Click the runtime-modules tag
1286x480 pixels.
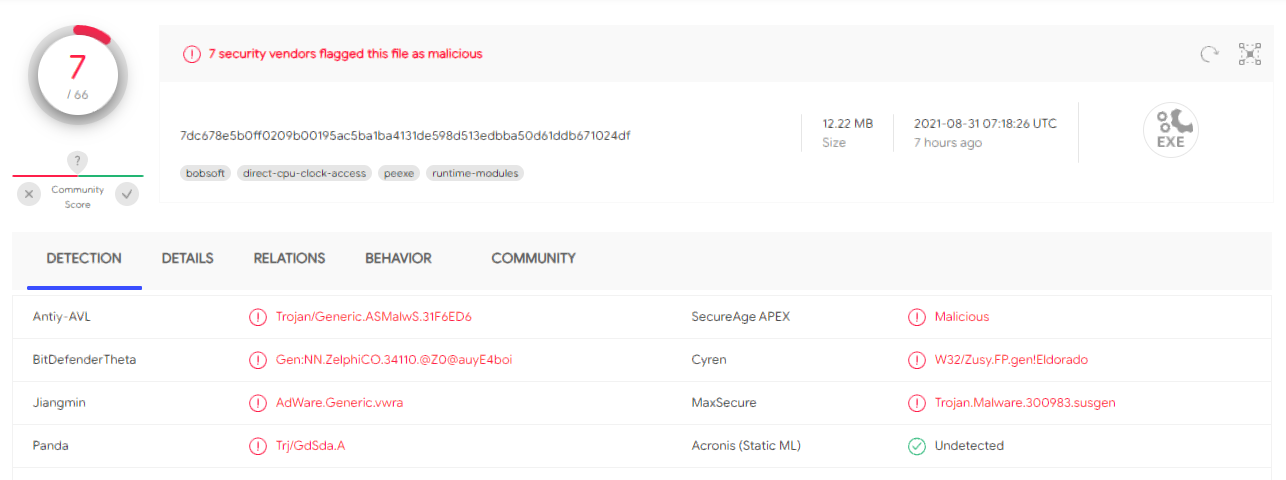pyautogui.click(x=475, y=173)
